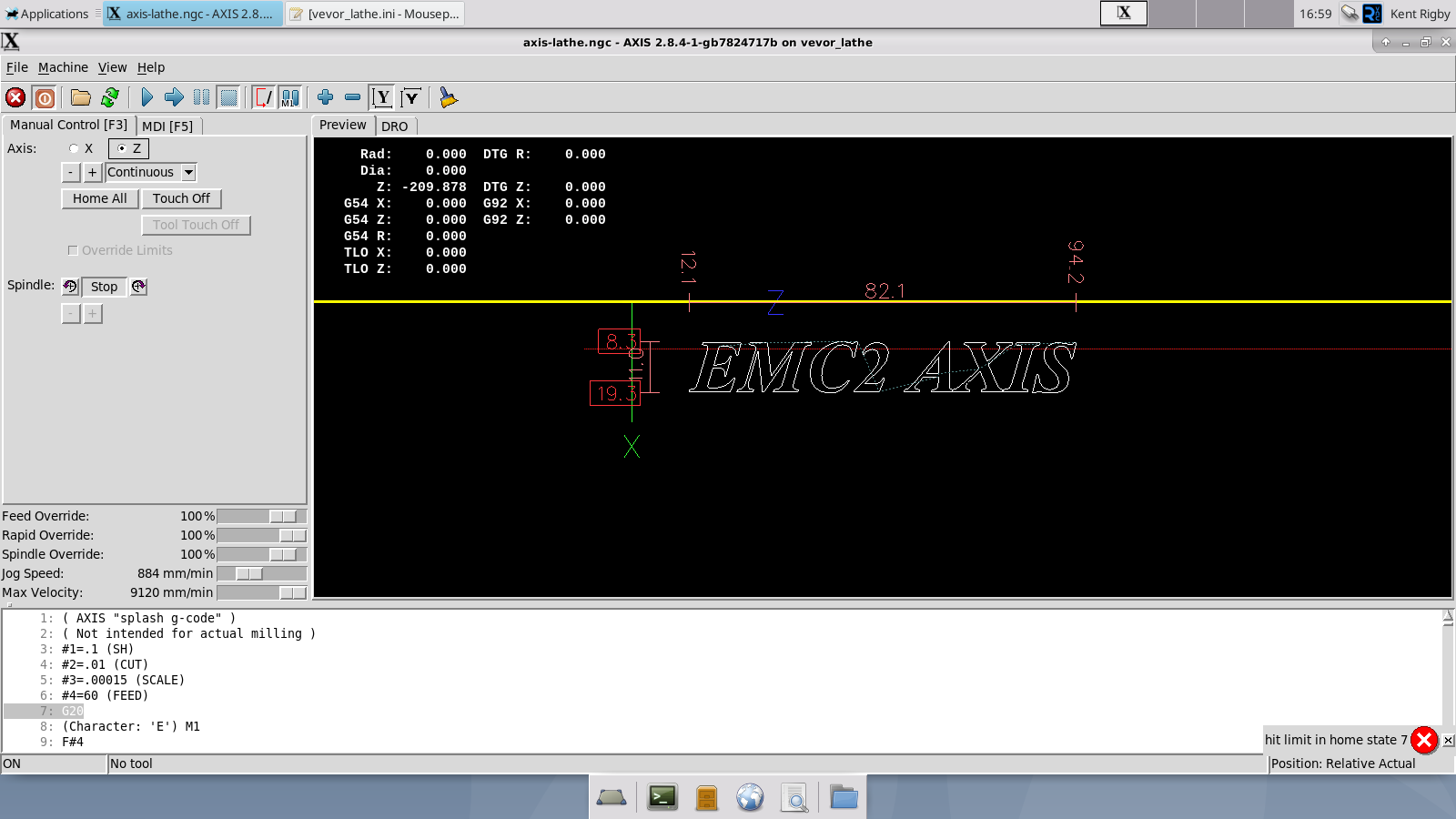1456x819 pixels.
Task: Click the spindle Stop button
Action: tap(104, 287)
